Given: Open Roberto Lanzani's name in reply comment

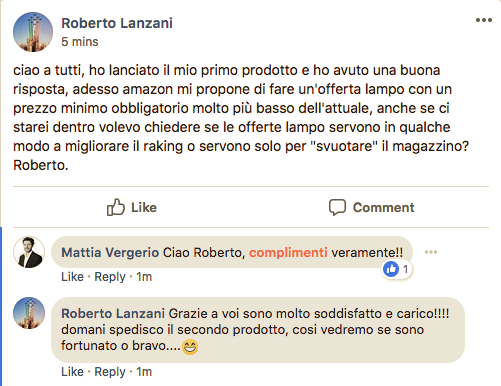Looking at the screenshot, I should click(x=113, y=313).
